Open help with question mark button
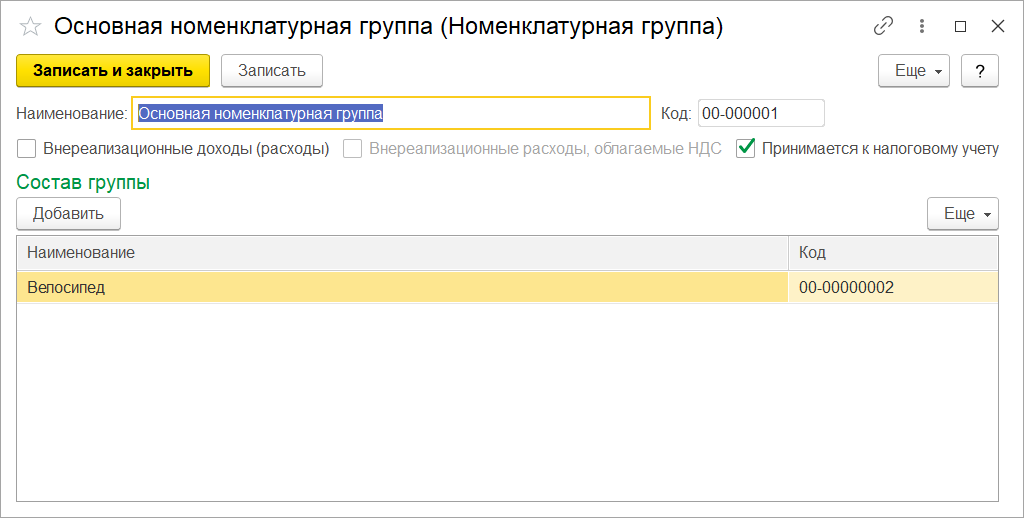Image resolution: width=1024 pixels, height=518 pixels. tap(980, 71)
